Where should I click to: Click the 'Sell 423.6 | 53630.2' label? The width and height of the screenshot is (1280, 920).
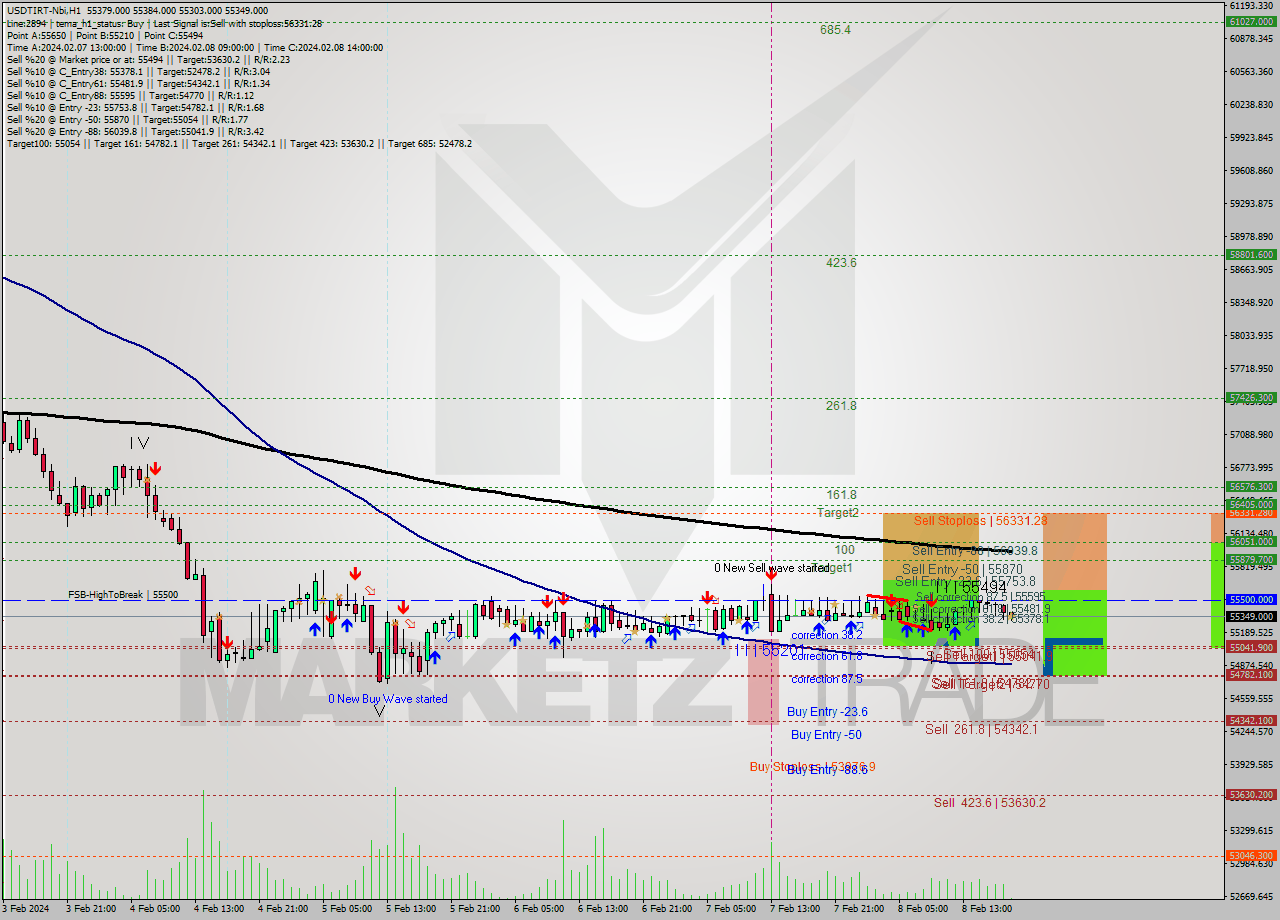point(990,802)
